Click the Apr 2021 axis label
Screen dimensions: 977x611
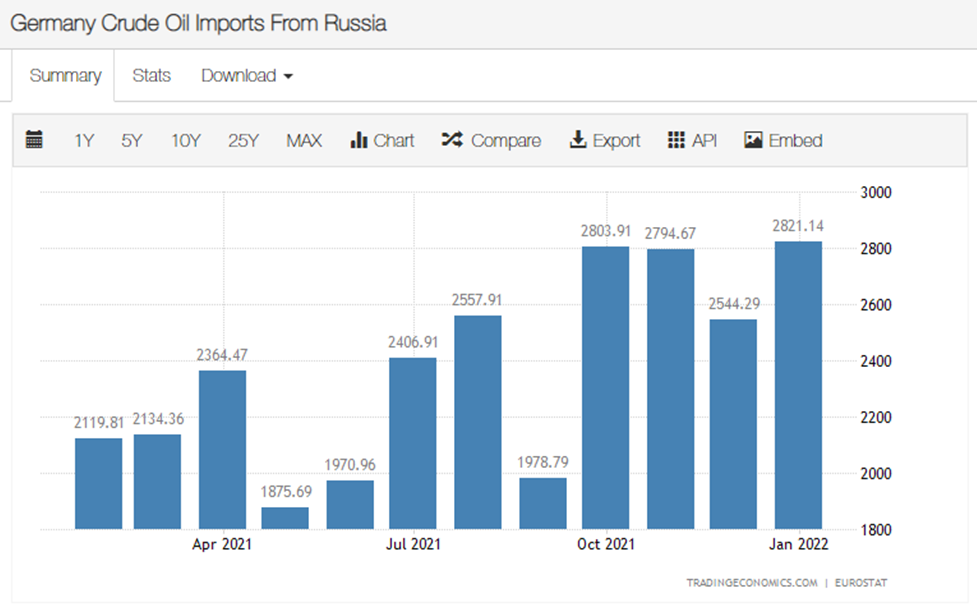coord(222,544)
